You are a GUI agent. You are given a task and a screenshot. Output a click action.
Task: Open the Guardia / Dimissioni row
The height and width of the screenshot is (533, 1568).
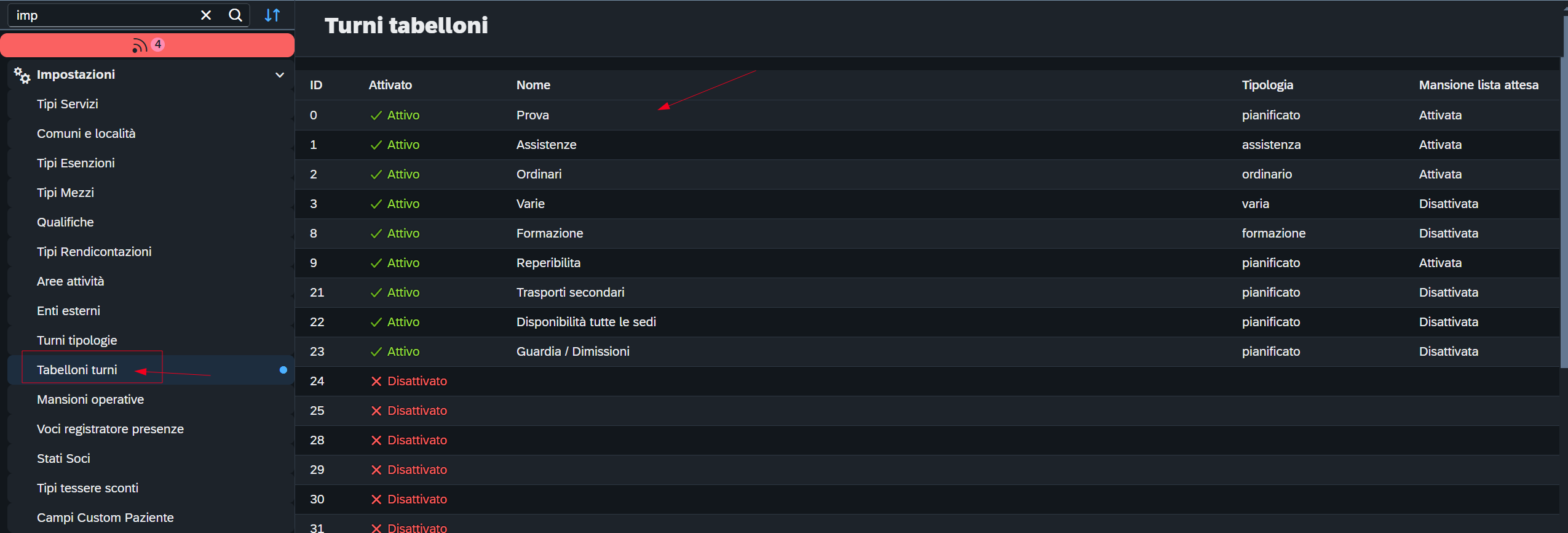572,352
